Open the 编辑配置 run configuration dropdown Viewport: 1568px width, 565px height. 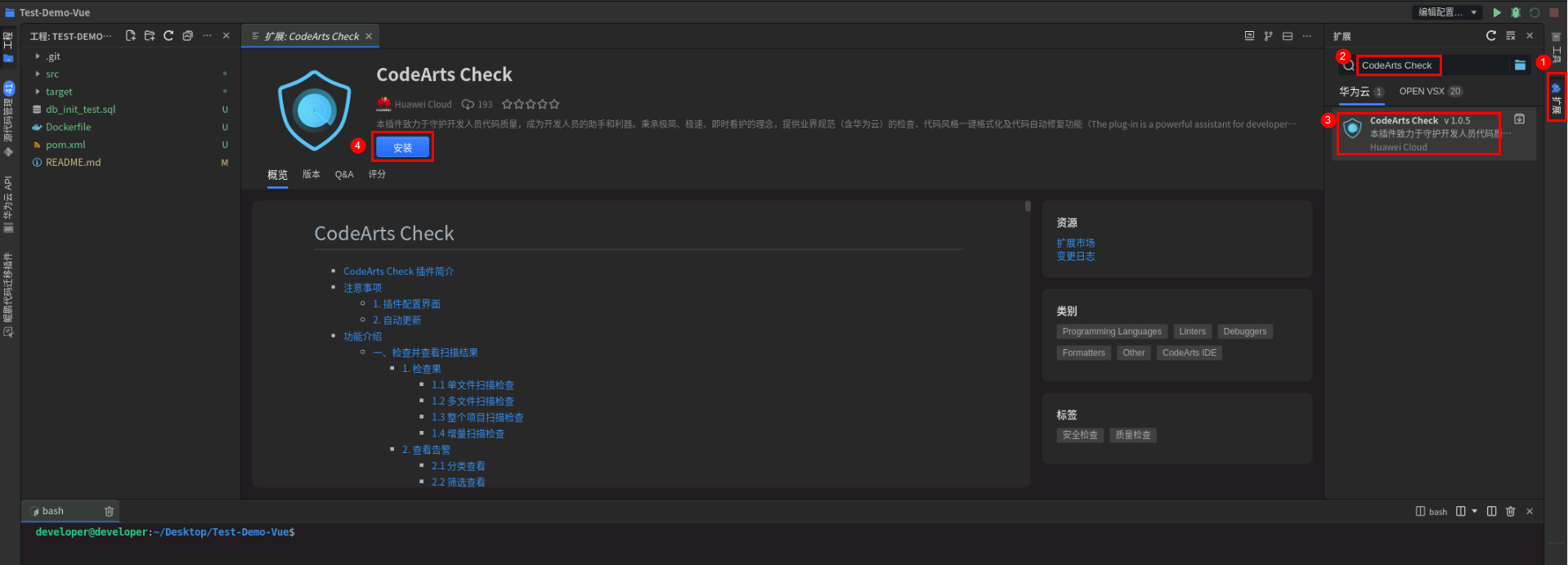click(x=1448, y=12)
